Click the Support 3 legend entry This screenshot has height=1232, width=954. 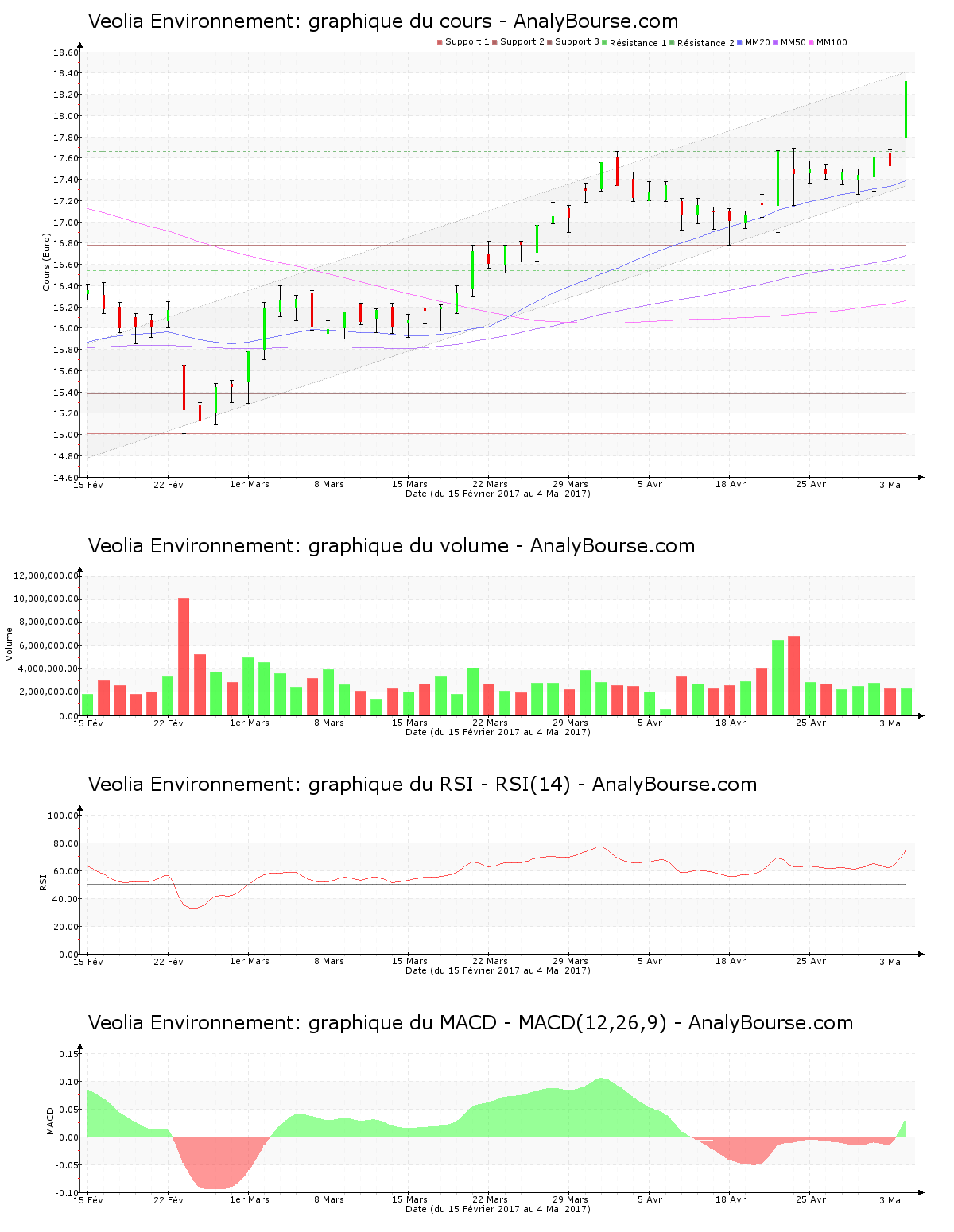point(573,42)
